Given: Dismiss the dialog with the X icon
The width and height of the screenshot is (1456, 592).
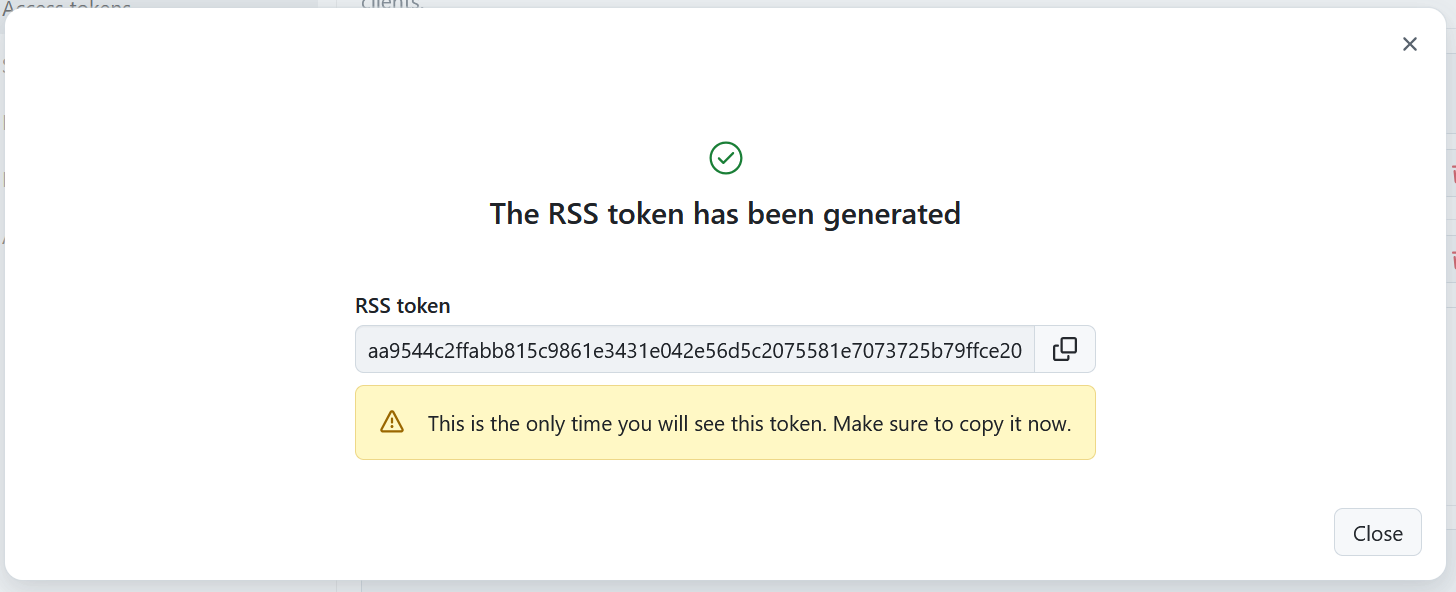Looking at the screenshot, I should click(x=1410, y=44).
